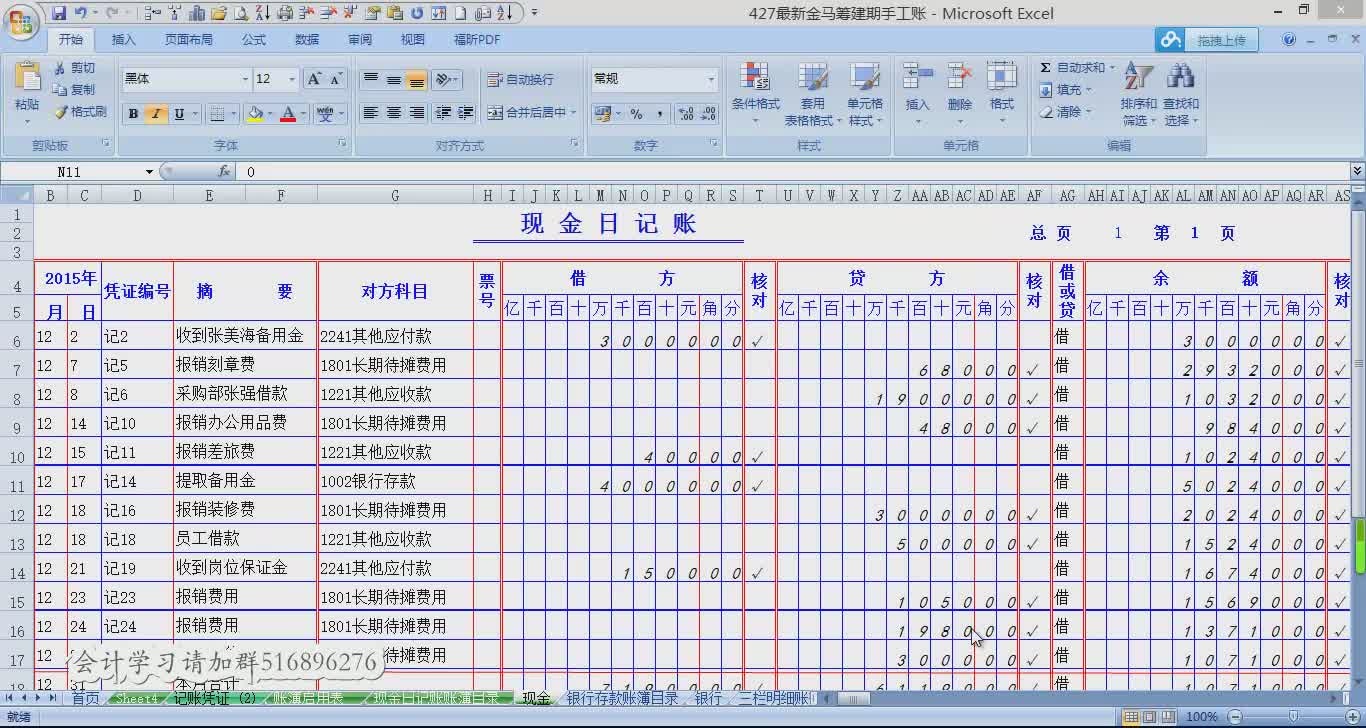Switch to page layout view in the status bar

(1149, 717)
